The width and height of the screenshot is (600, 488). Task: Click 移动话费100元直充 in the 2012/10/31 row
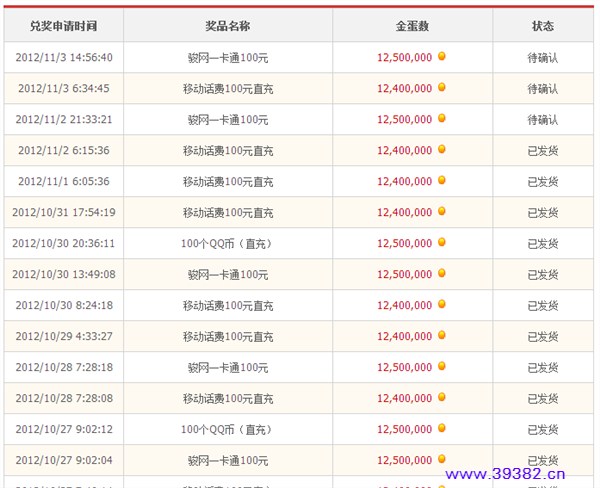pyautogui.click(x=228, y=213)
